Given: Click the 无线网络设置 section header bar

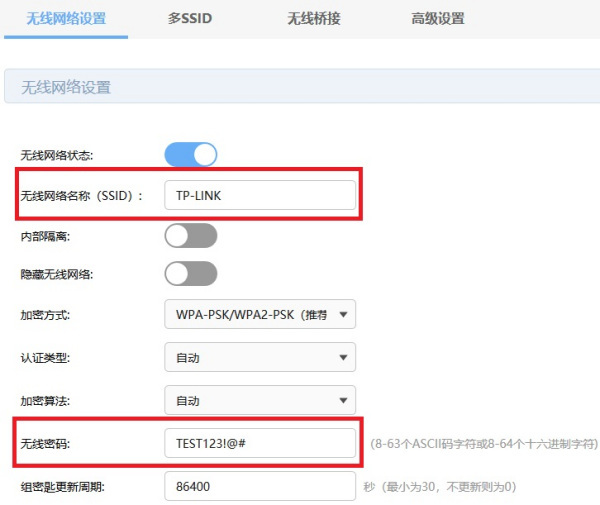Looking at the screenshot, I should [300, 87].
